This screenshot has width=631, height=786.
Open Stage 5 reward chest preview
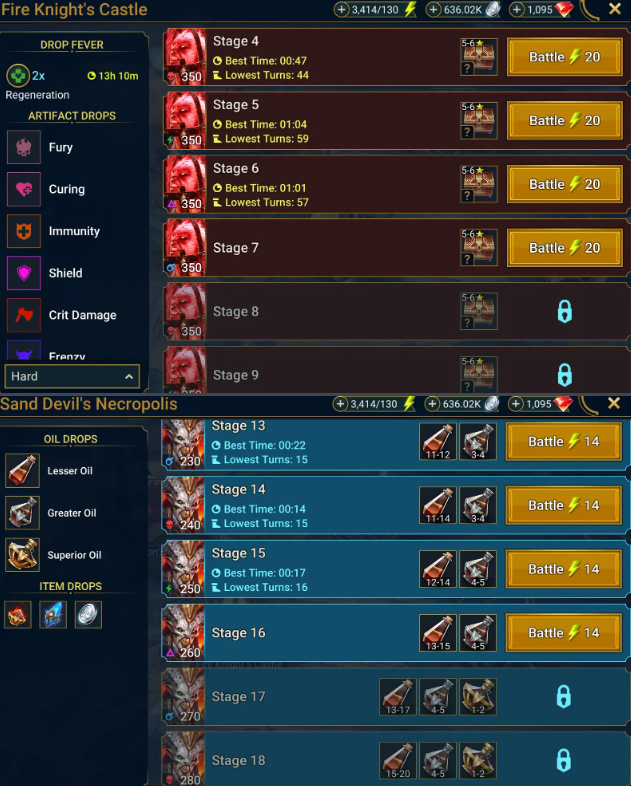coord(479,120)
